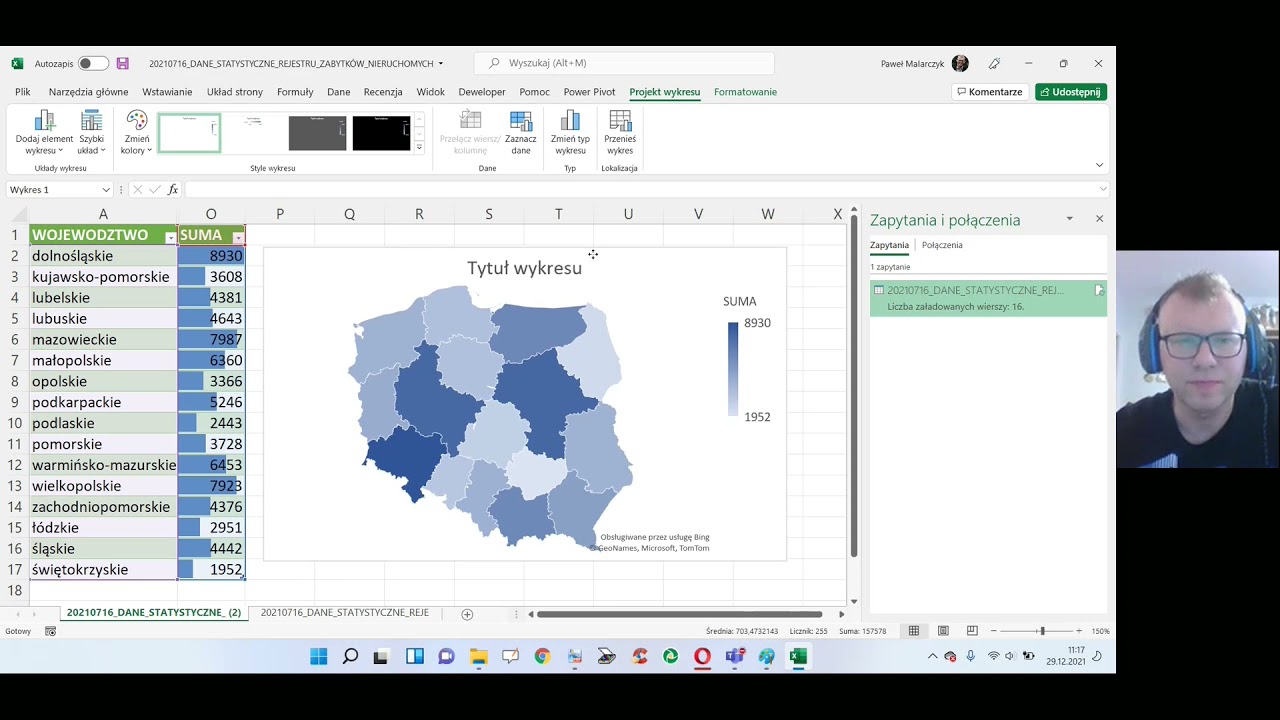Open taskbar Search icon
Image resolution: width=1280 pixels, height=720 pixels.
tap(350, 657)
